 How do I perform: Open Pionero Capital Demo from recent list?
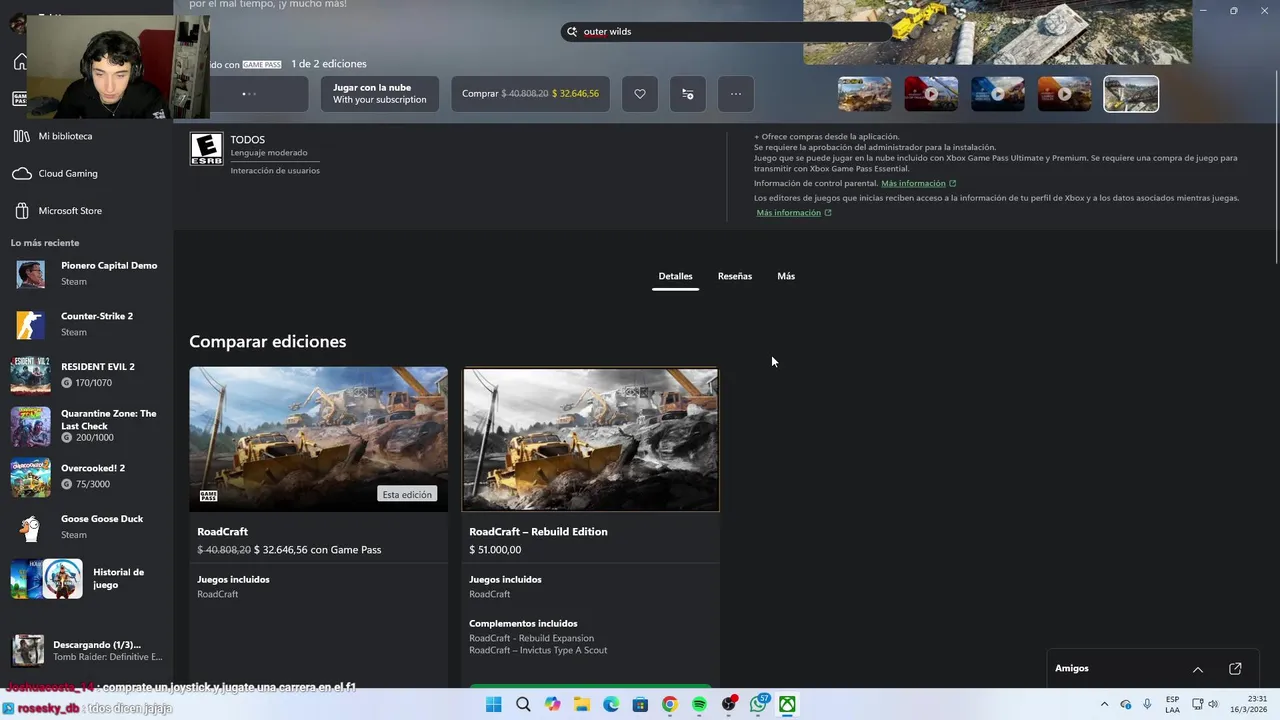[x=86, y=273]
